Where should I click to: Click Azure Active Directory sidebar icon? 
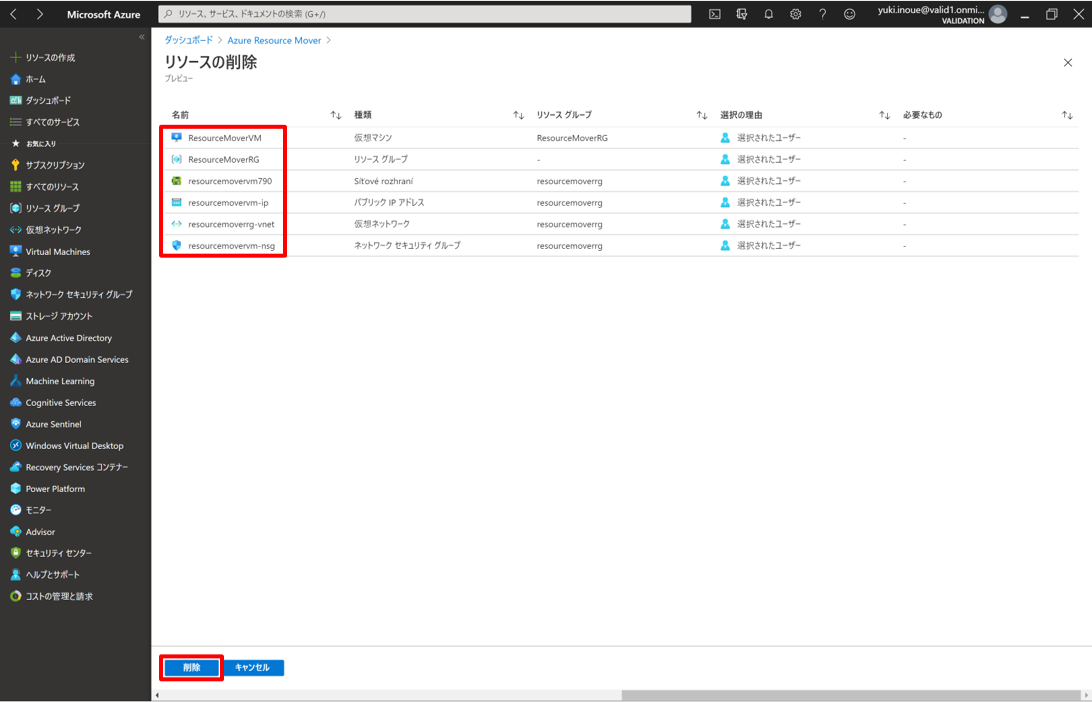[x=15, y=338]
